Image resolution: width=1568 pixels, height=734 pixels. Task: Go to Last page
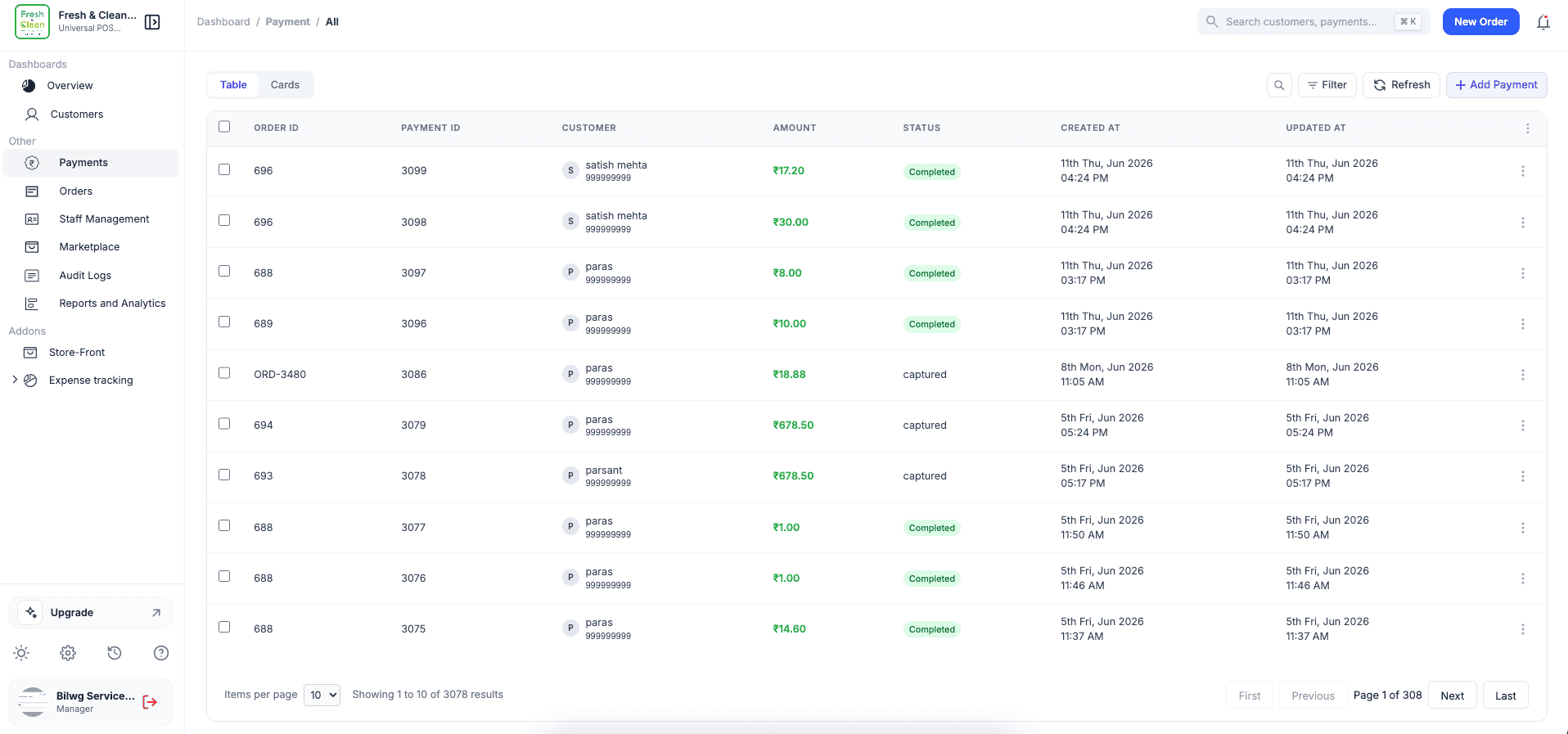point(1506,696)
